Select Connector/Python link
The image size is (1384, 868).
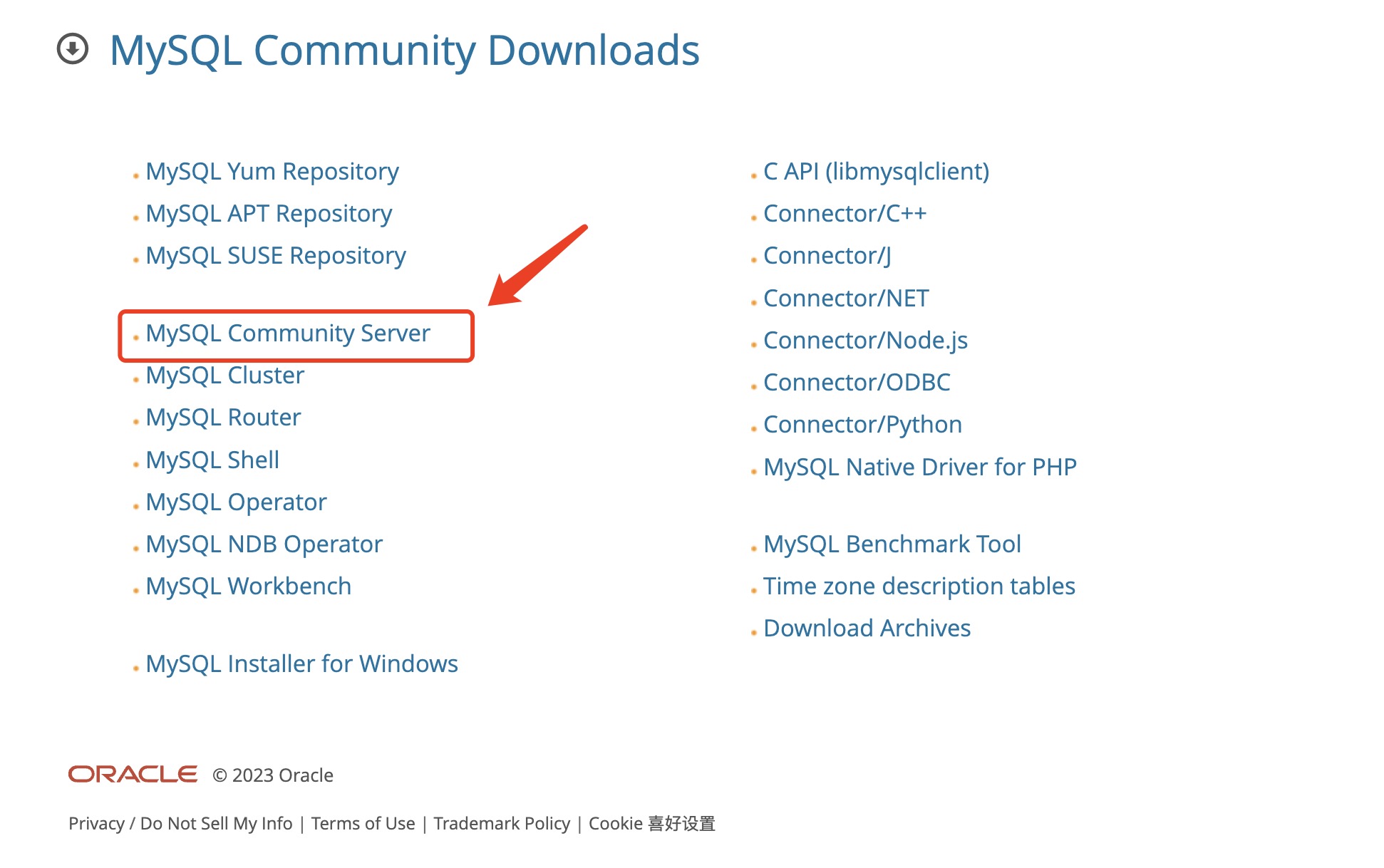point(862,425)
